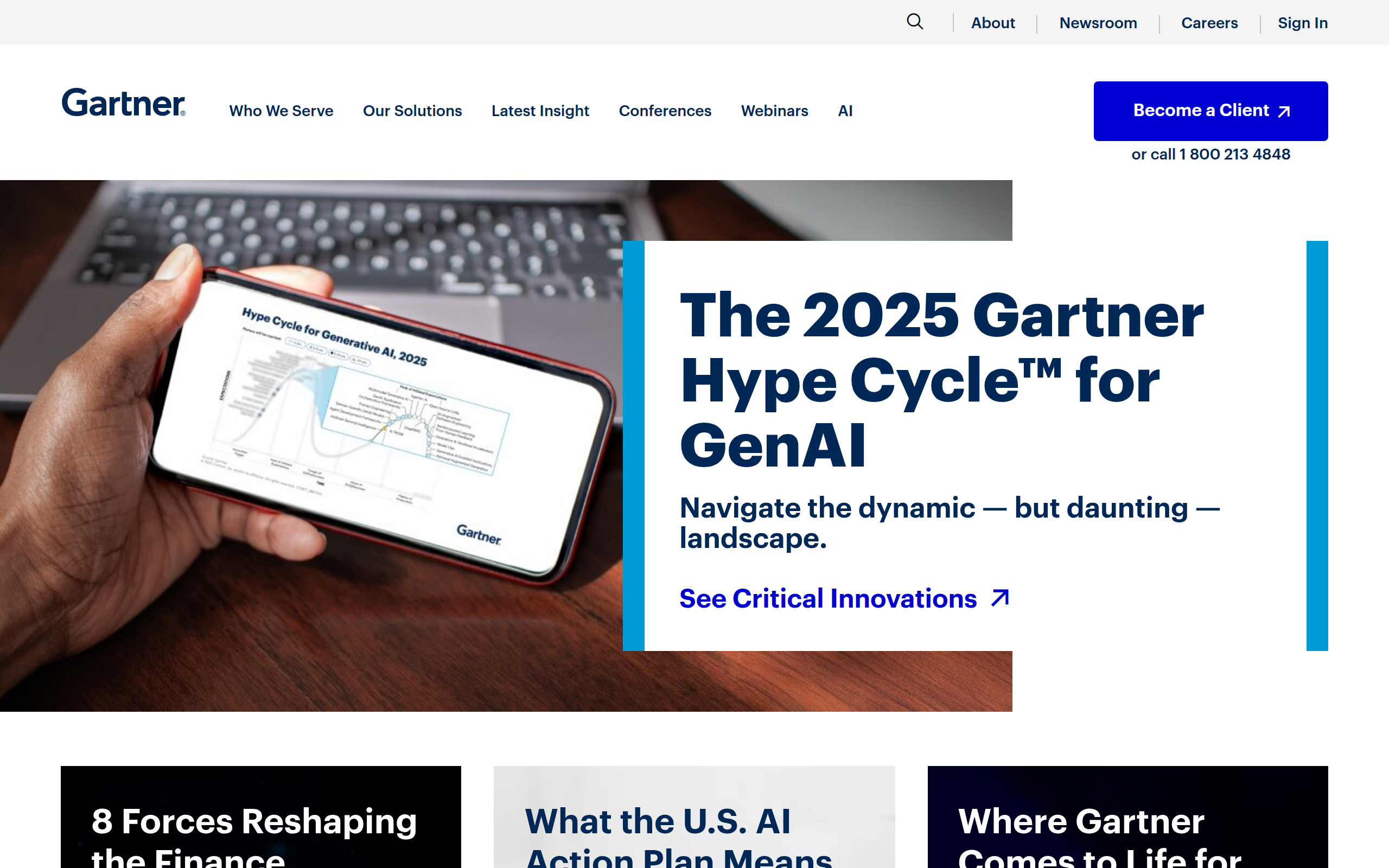Image resolution: width=1389 pixels, height=868 pixels.
Task: Select Webinars in the navigation
Action: point(774,111)
